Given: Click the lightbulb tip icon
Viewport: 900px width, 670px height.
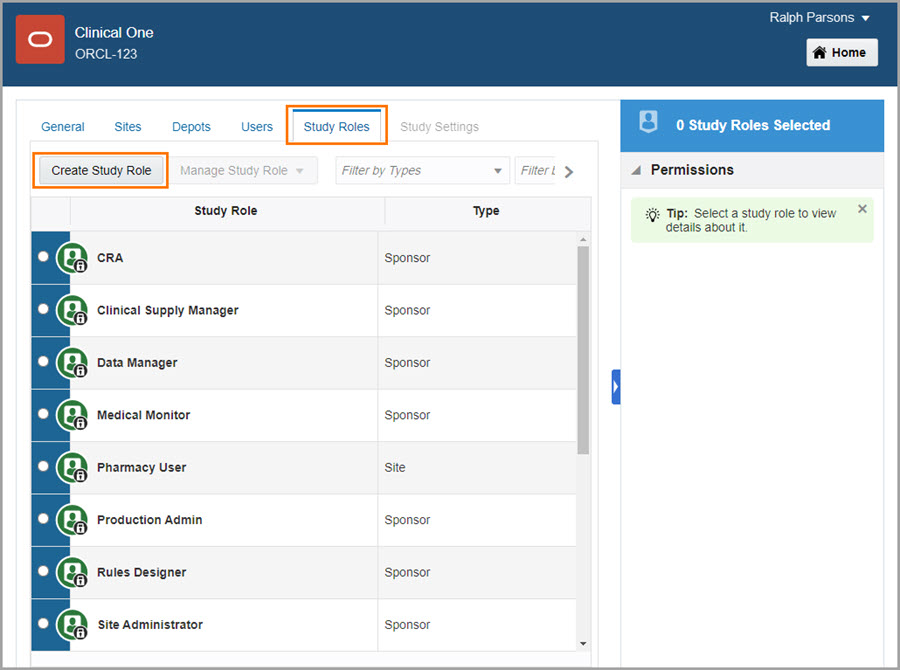Looking at the screenshot, I should [x=652, y=214].
